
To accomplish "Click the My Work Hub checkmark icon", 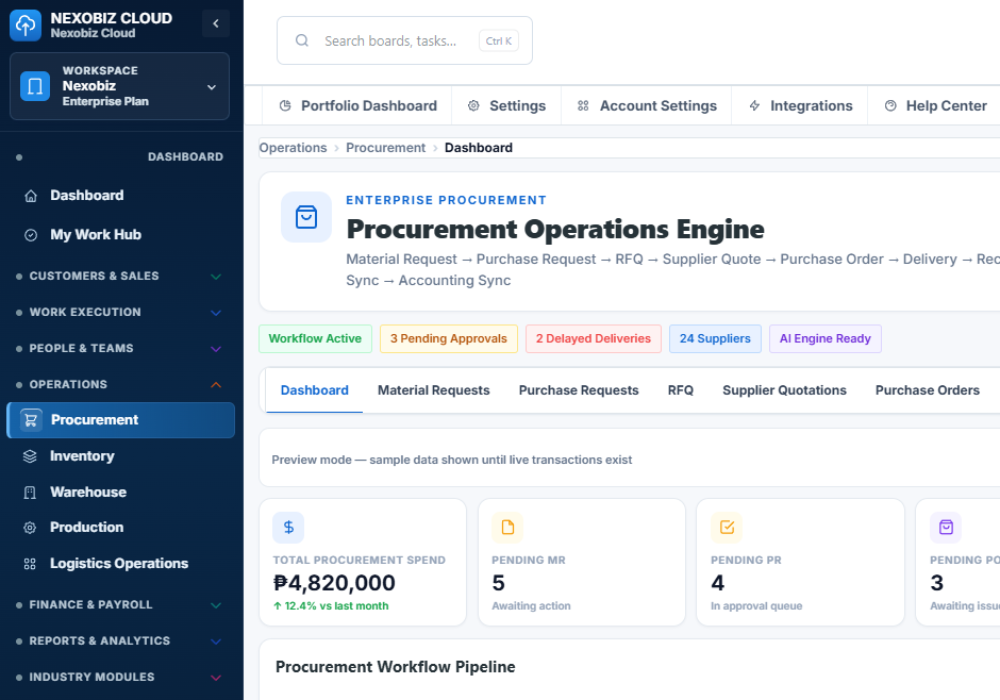I will point(31,235).
